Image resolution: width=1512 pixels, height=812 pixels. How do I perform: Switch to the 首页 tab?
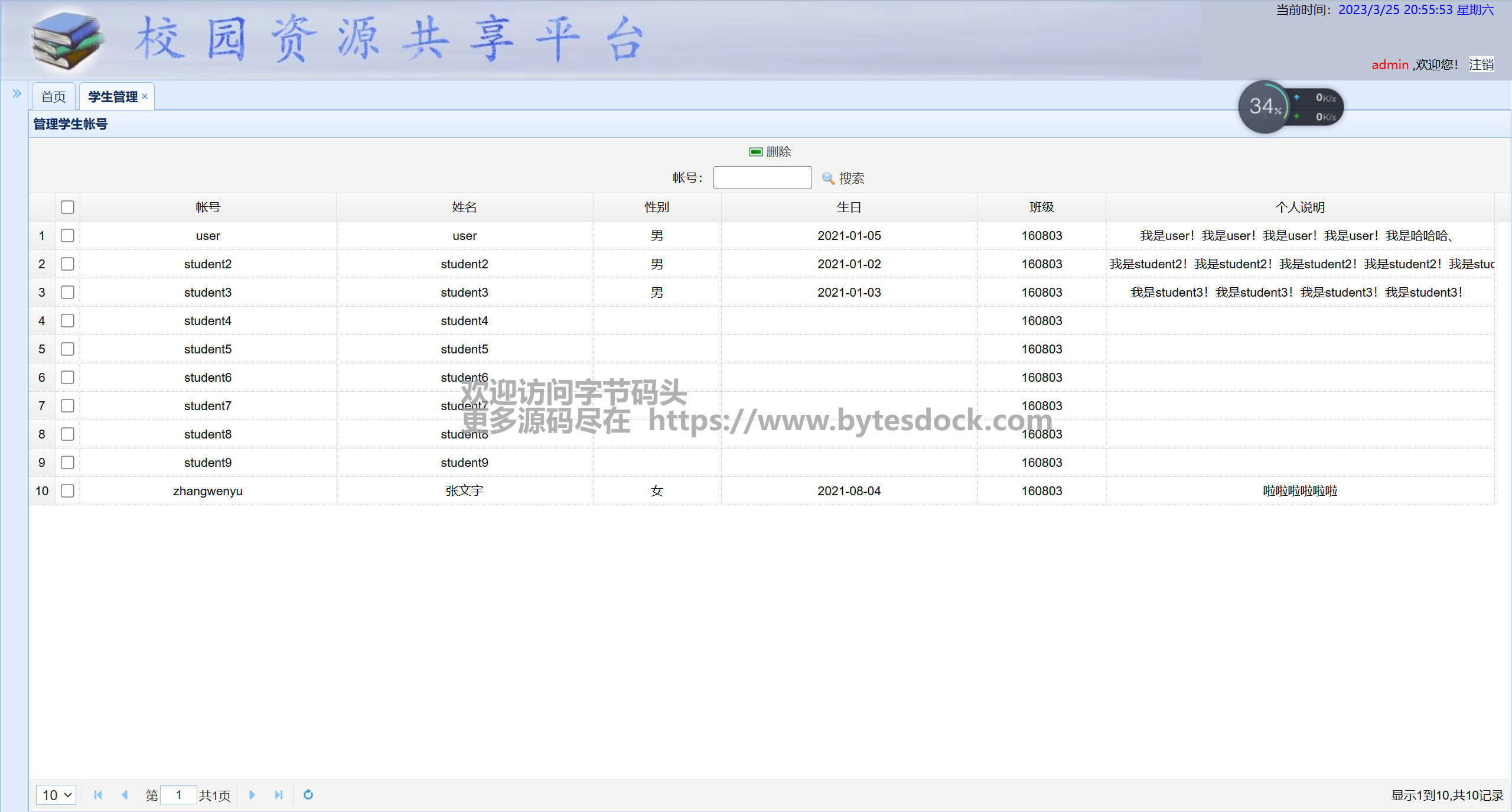click(53, 96)
